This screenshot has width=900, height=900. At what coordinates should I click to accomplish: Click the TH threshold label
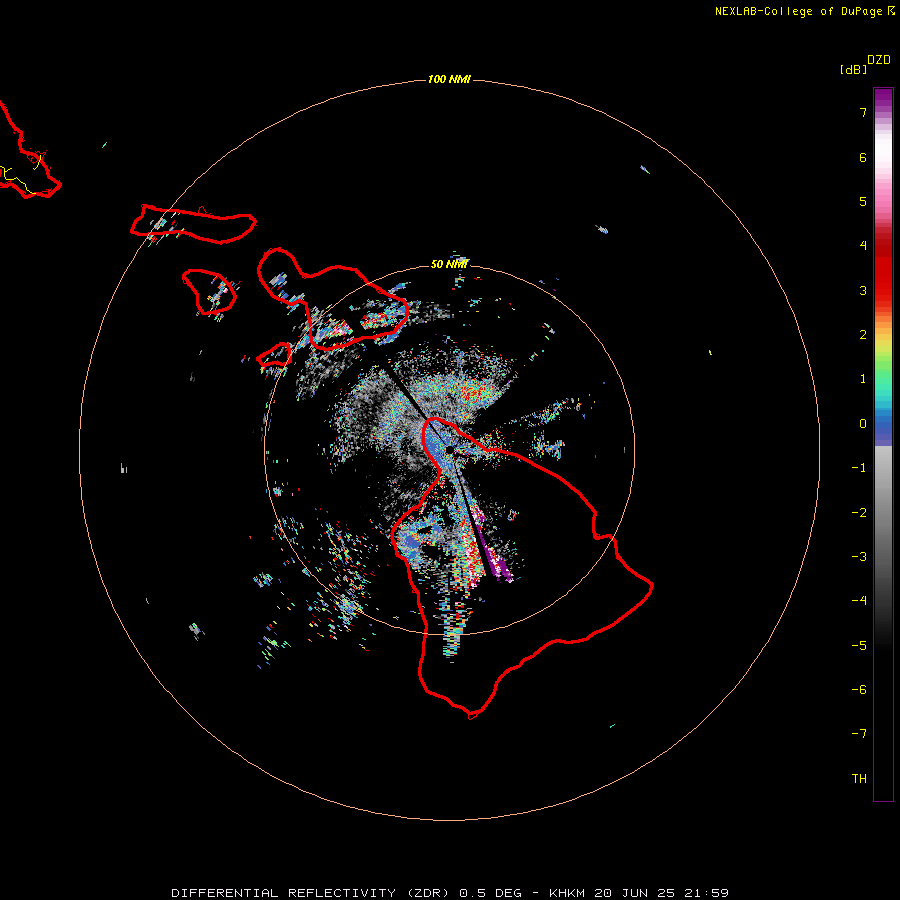[x=859, y=779]
